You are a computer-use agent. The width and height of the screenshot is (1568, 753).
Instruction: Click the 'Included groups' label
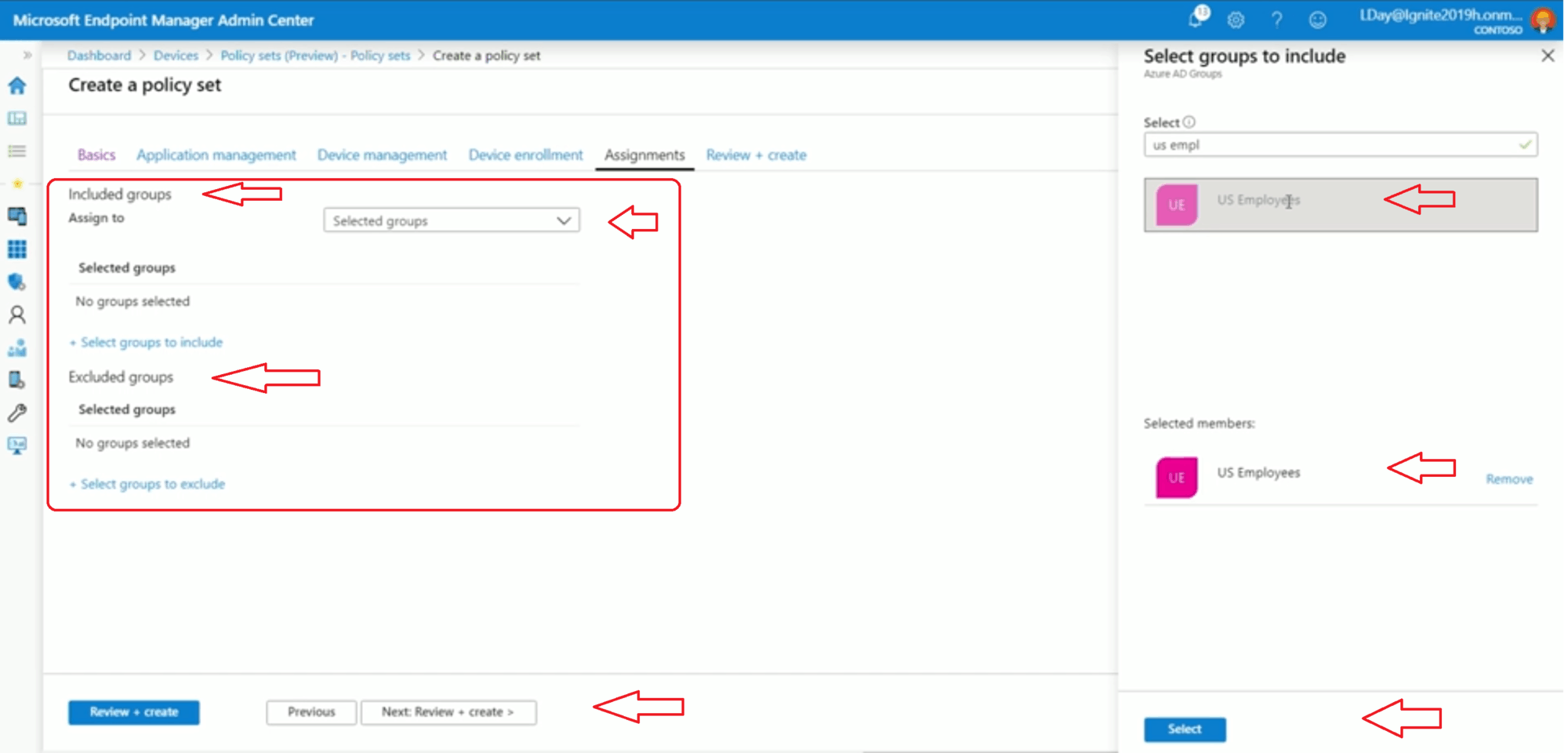click(x=120, y=194)
